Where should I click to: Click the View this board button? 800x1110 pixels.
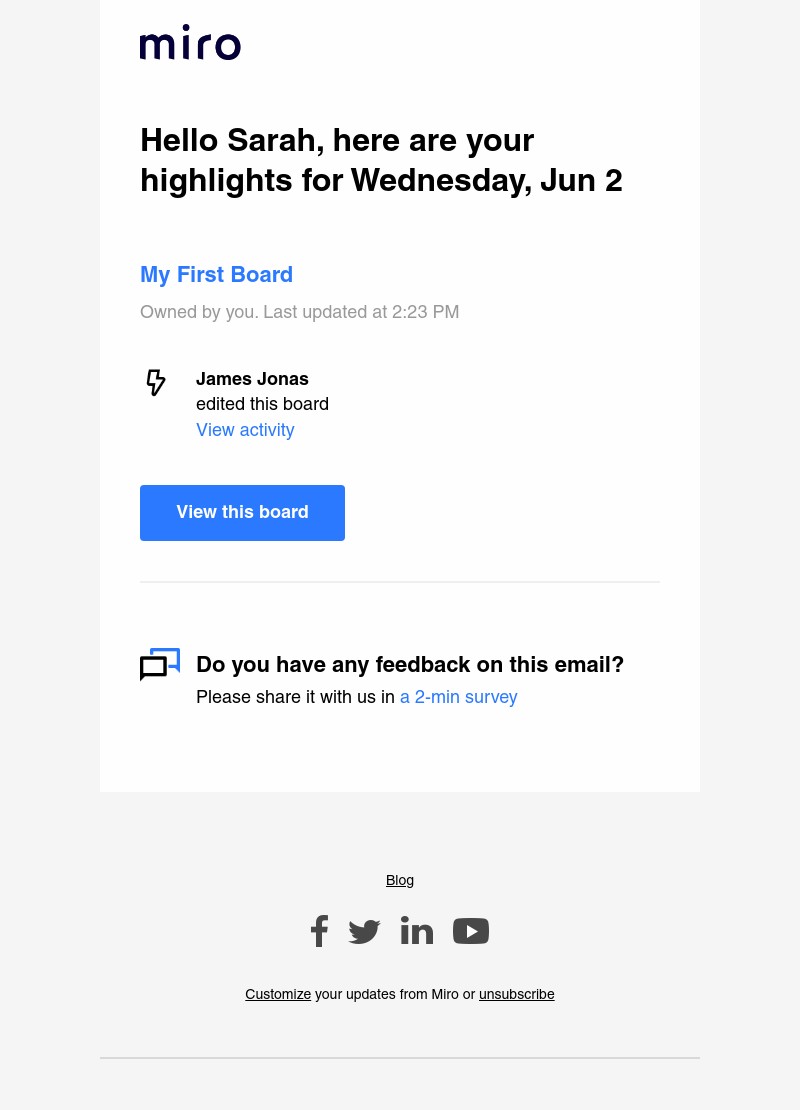click(242, 513)
